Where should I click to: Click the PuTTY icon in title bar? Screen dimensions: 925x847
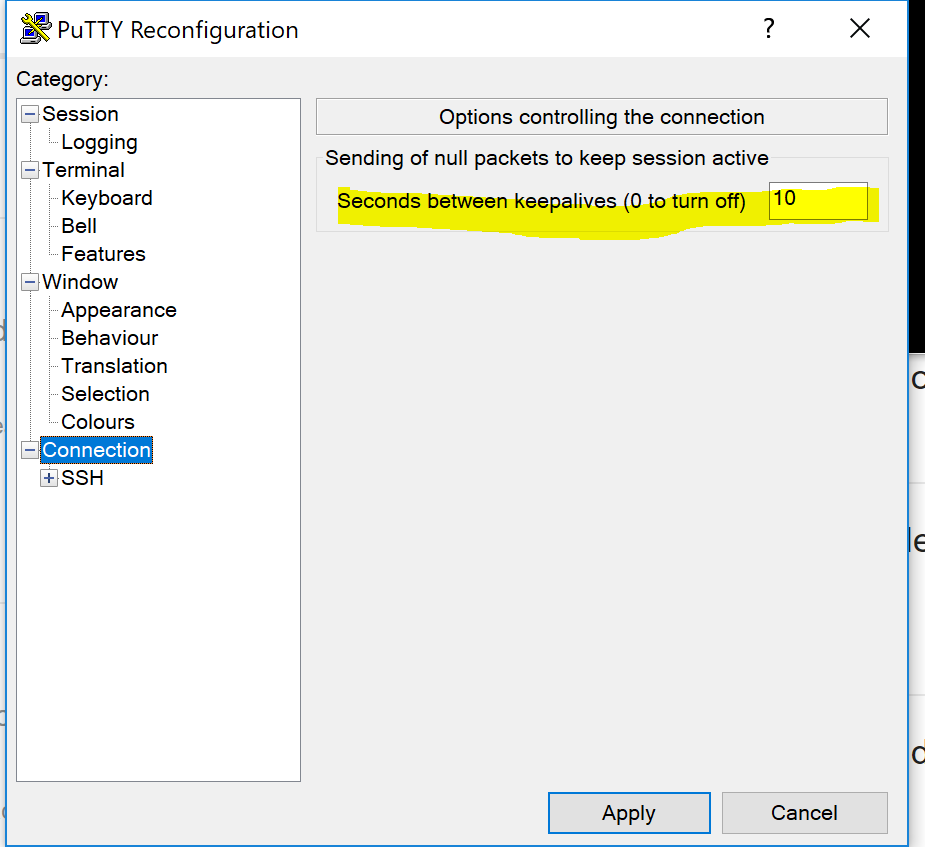click(35, 28)
